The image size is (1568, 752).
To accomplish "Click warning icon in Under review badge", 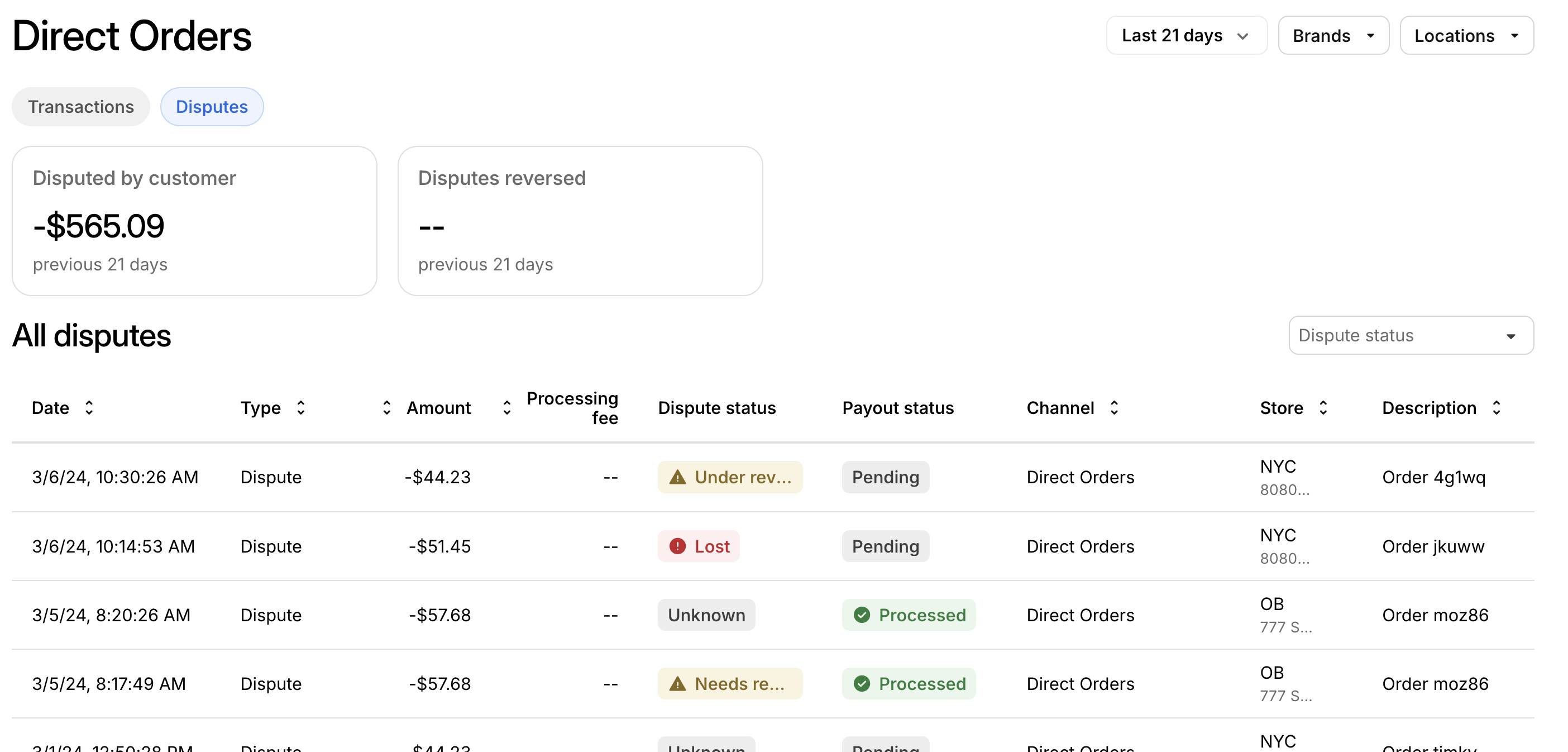I will pos(677,477).
